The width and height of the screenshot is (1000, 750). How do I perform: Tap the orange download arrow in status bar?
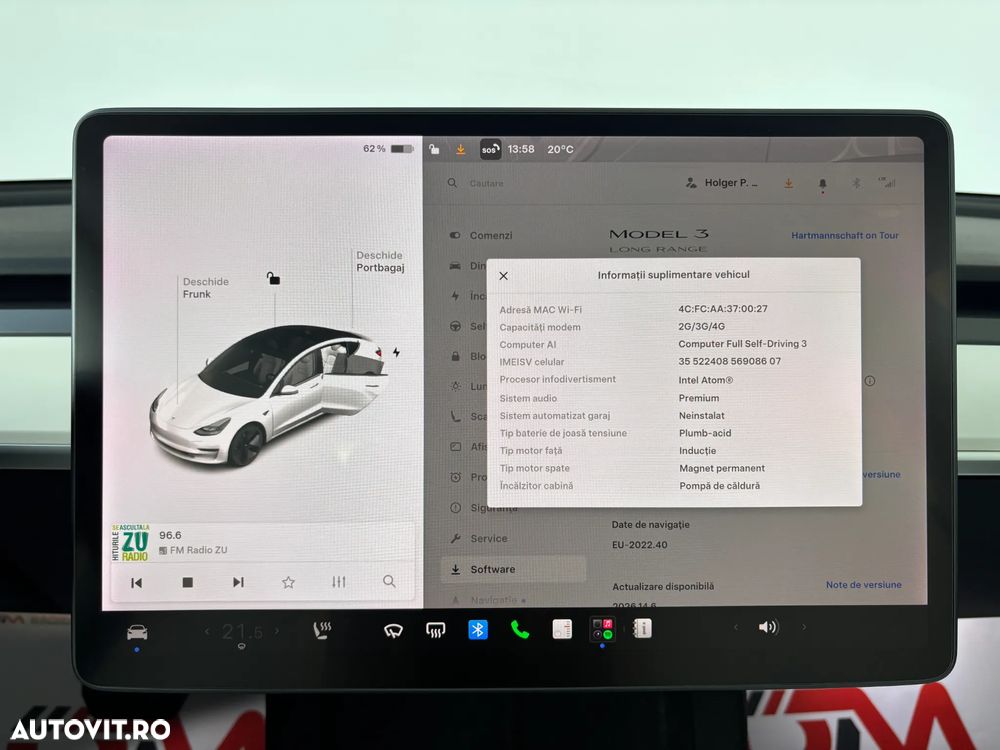pos(460,150)
